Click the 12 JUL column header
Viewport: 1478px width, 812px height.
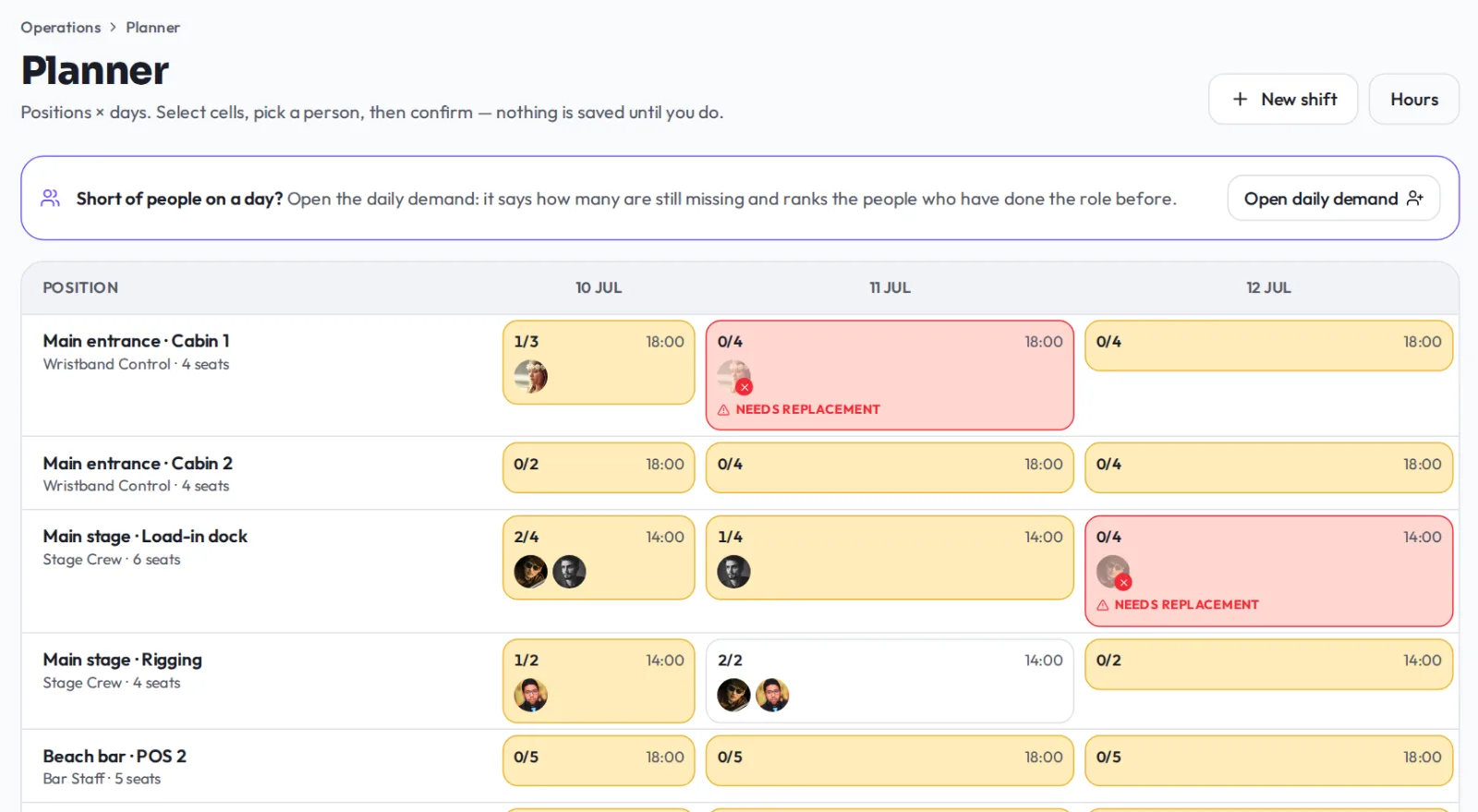click(1268, 287)
